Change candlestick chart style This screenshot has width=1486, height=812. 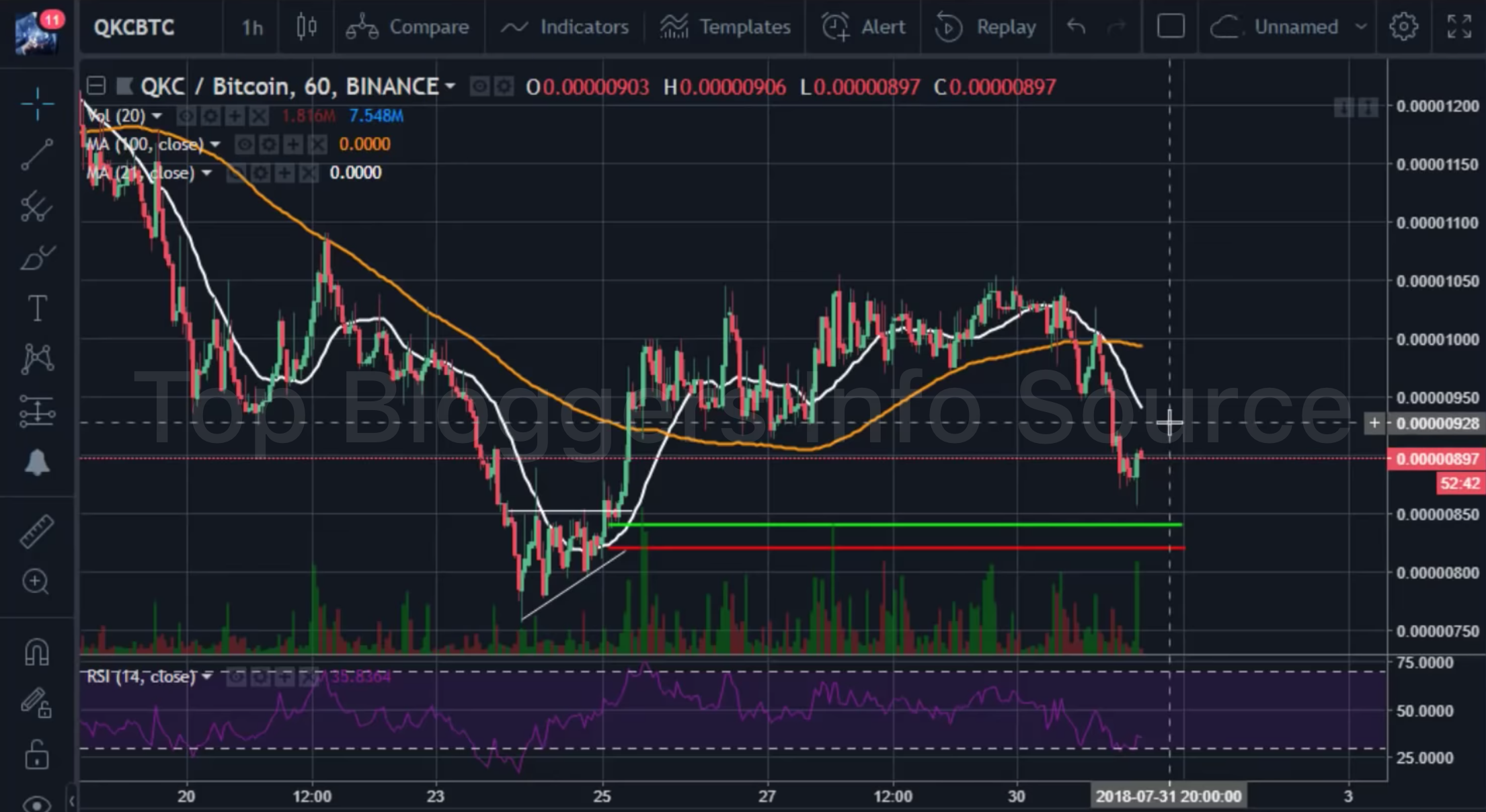click(x=307, y=27)
